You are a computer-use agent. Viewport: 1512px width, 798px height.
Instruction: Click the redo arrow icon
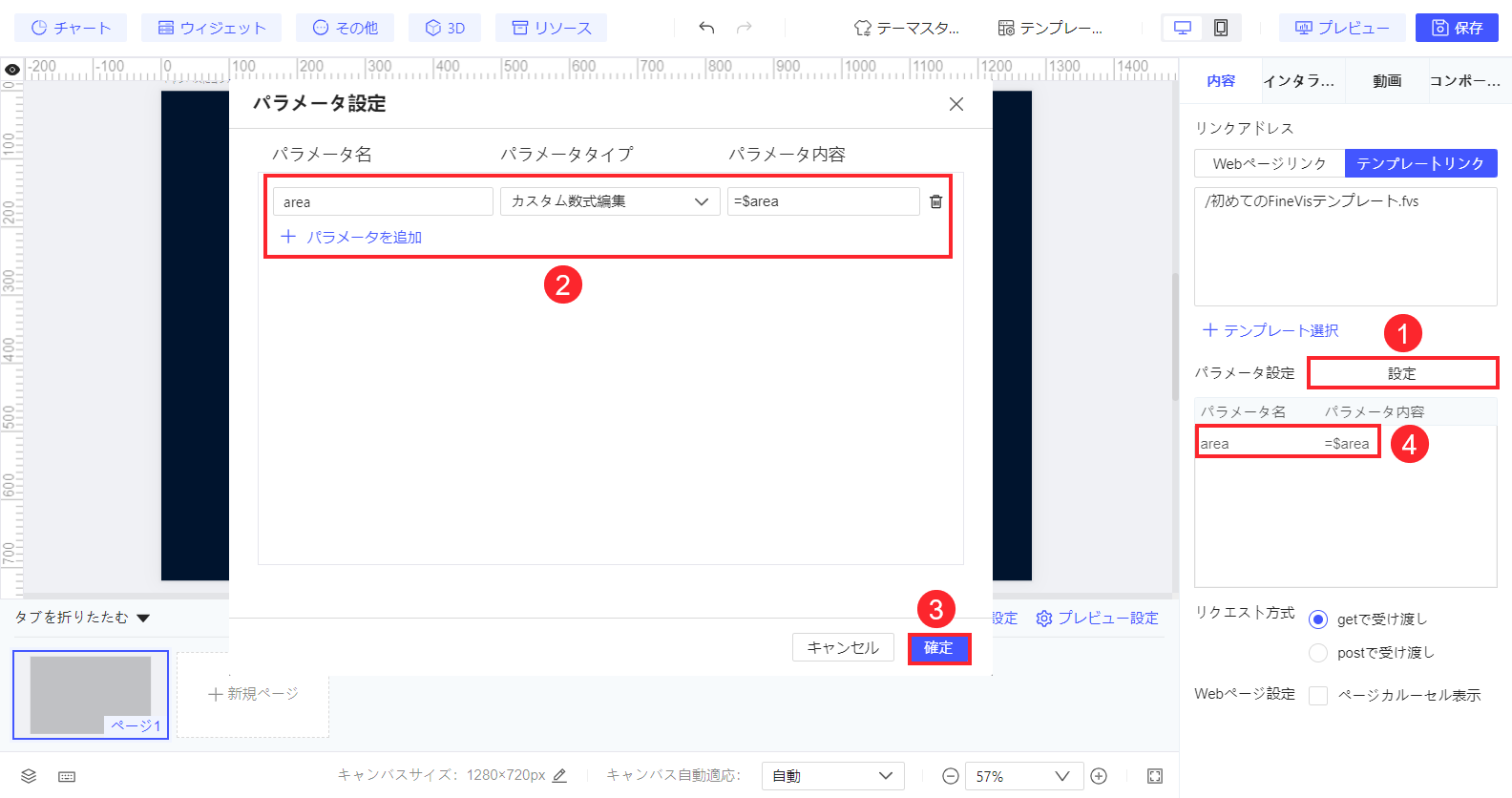[745, 28]
